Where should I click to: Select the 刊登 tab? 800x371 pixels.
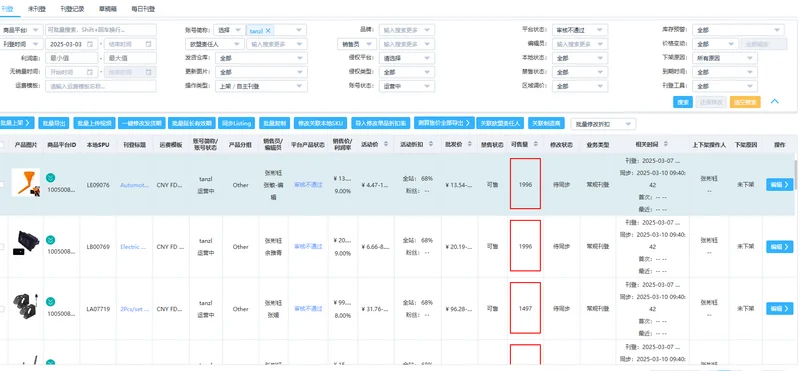7,9
